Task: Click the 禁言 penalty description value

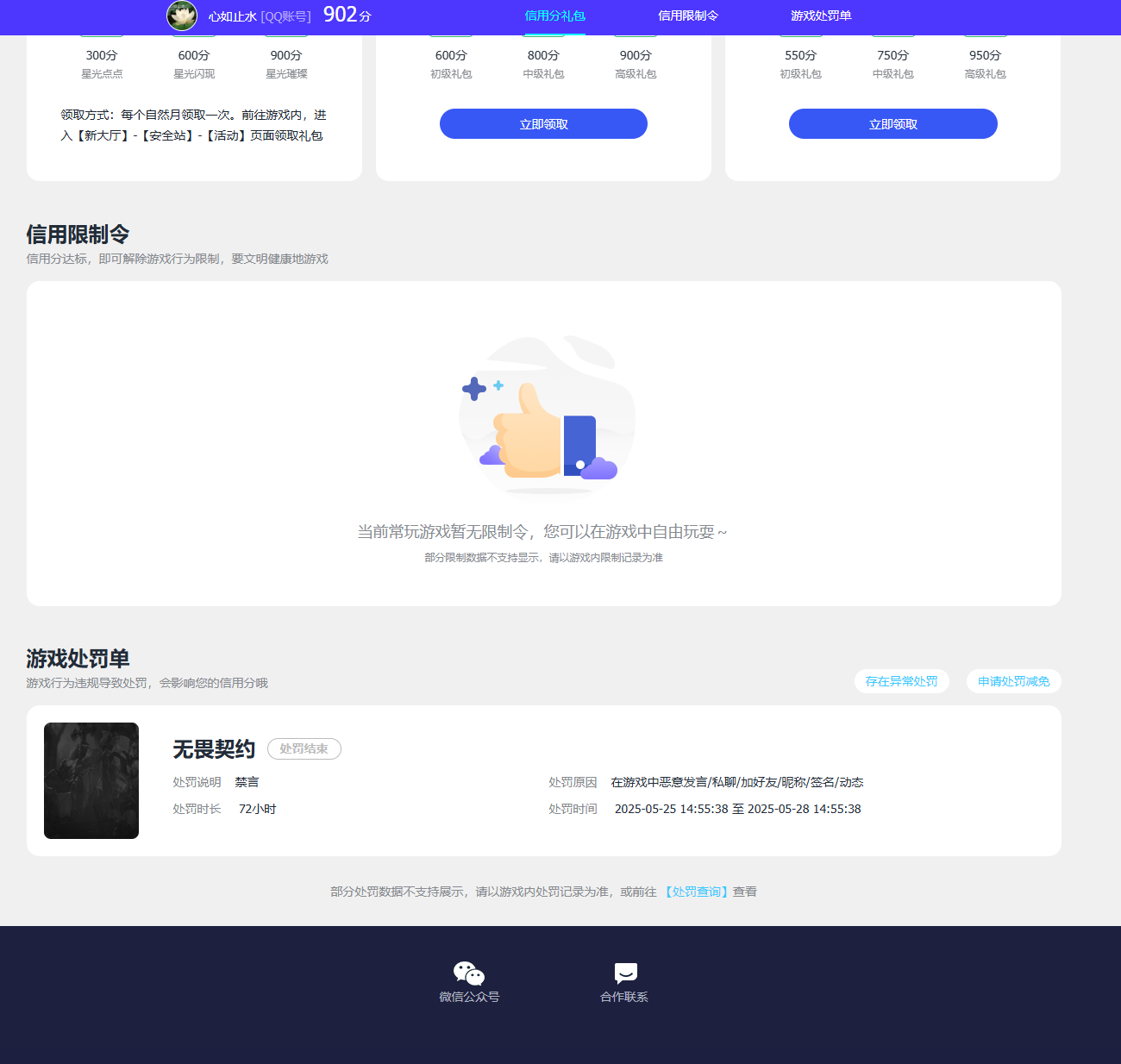Action: click(247, 782)
